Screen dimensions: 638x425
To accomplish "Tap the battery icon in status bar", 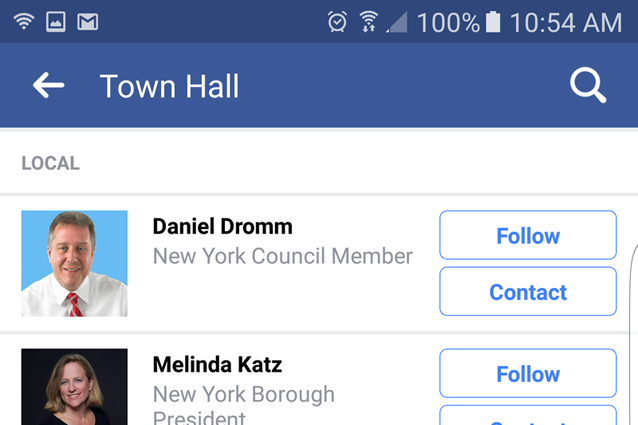I will pyautogui.click(x=493, y=22).
